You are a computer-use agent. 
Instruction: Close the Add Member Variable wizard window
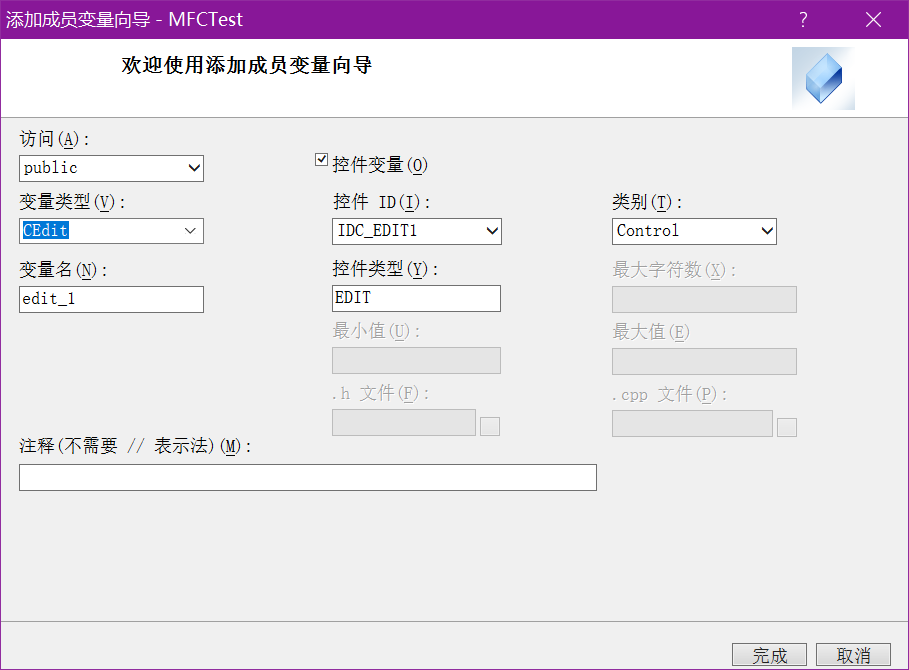873,20
